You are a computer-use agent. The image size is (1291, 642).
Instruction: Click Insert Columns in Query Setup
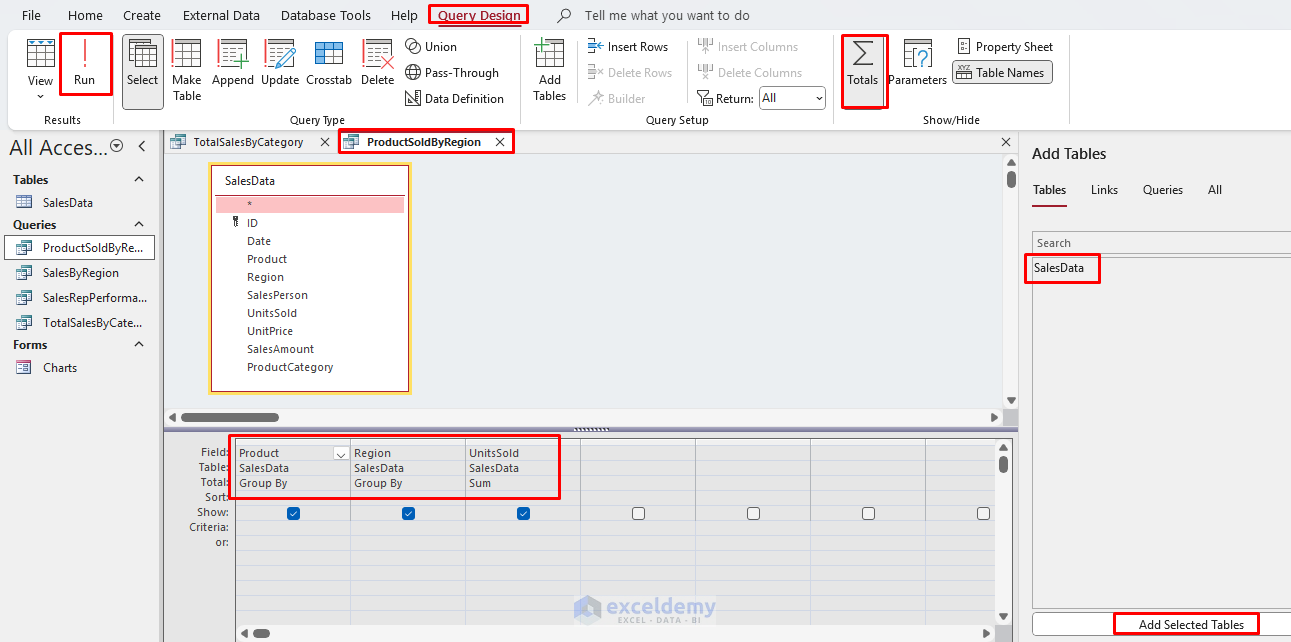click(747, 47)
